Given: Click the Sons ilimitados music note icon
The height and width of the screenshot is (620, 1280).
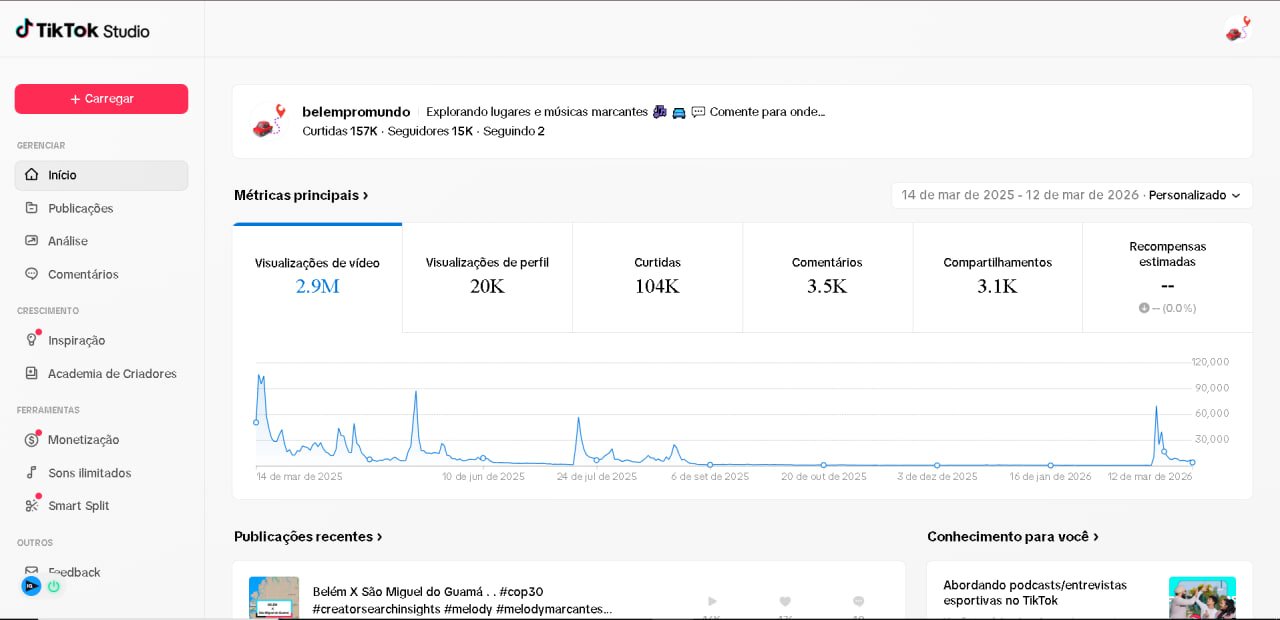Looking at the screenshot, I should pos(32,473).
